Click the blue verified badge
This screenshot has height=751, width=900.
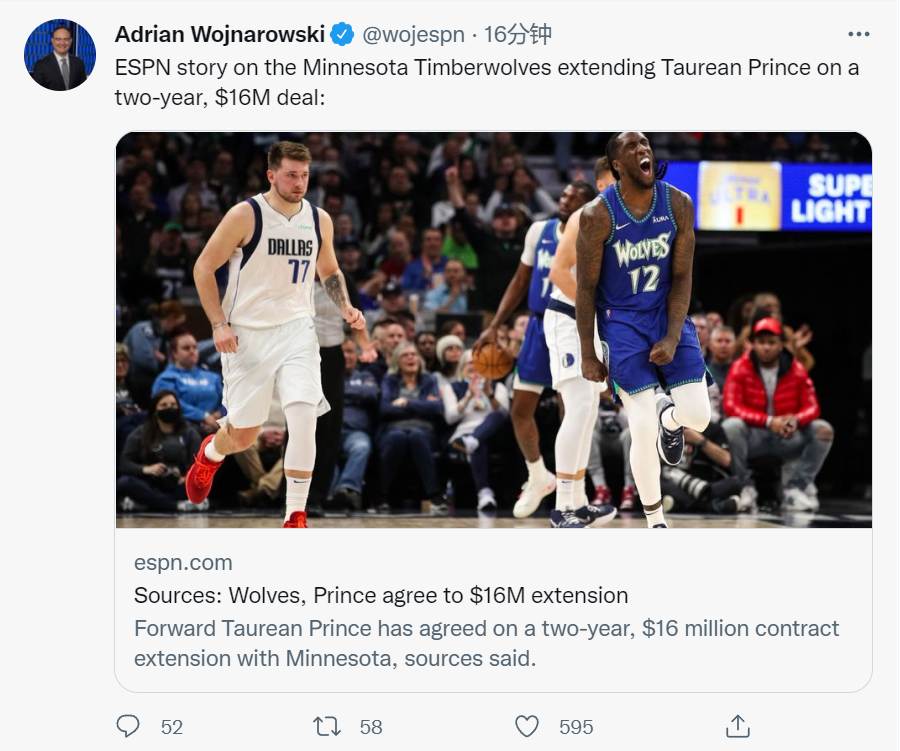click(x=342, y=34)
